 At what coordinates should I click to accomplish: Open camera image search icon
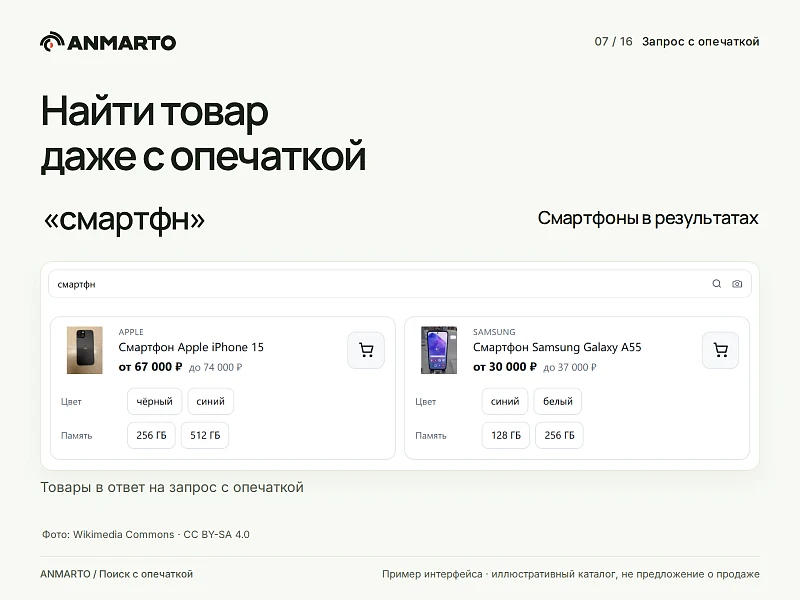[737, 284]
